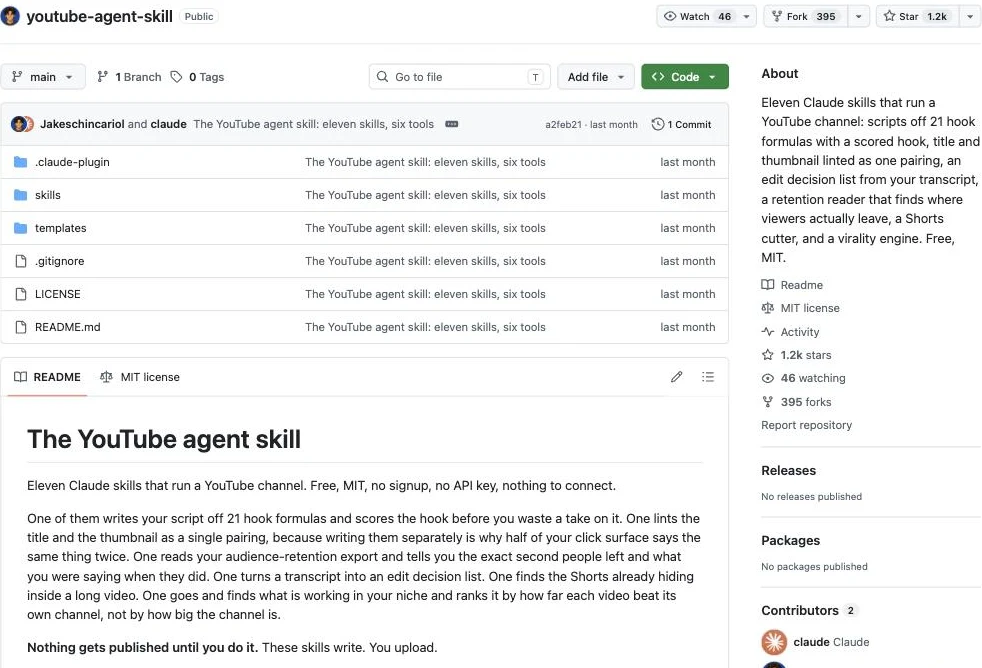Open the Add file dropdown

tap(596, 77)
